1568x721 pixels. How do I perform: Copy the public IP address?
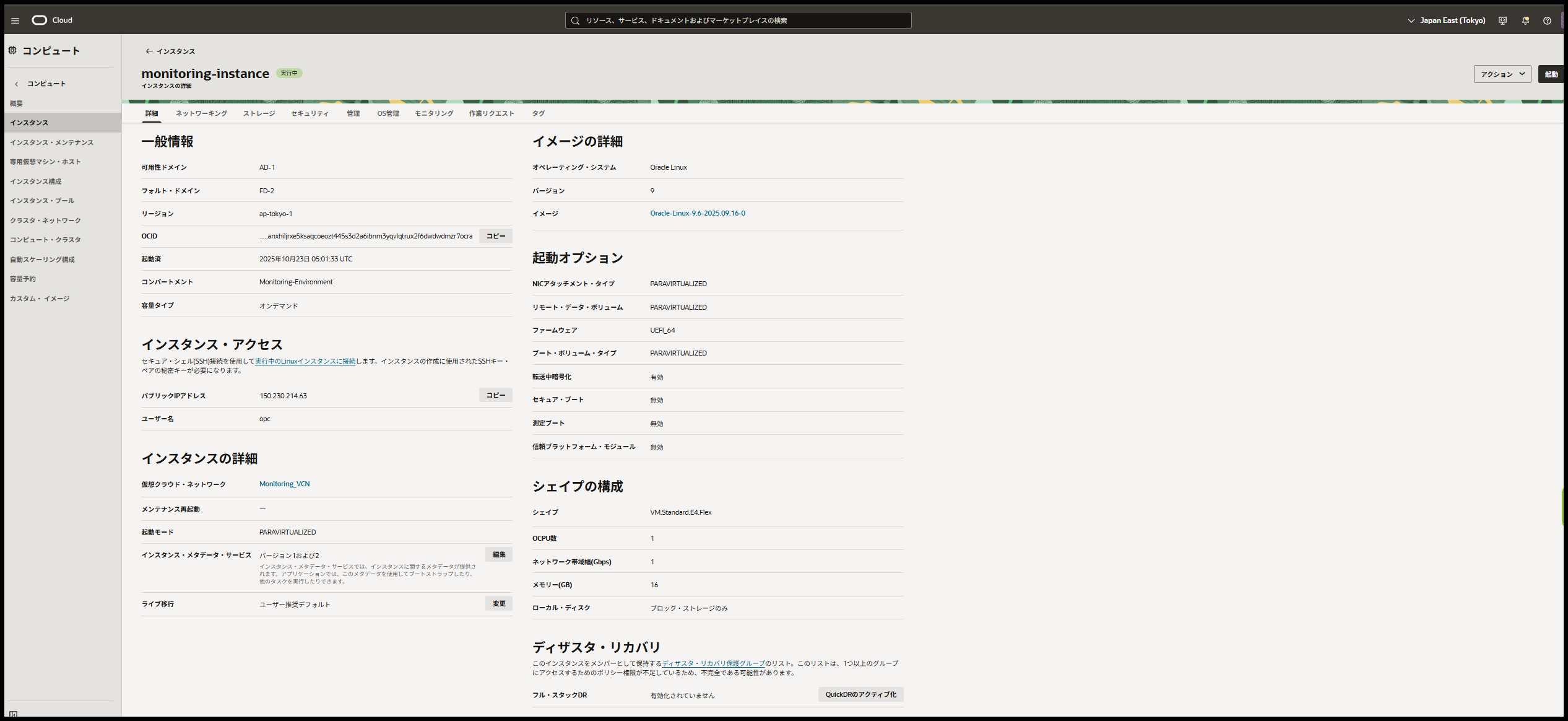pos(495,395)
